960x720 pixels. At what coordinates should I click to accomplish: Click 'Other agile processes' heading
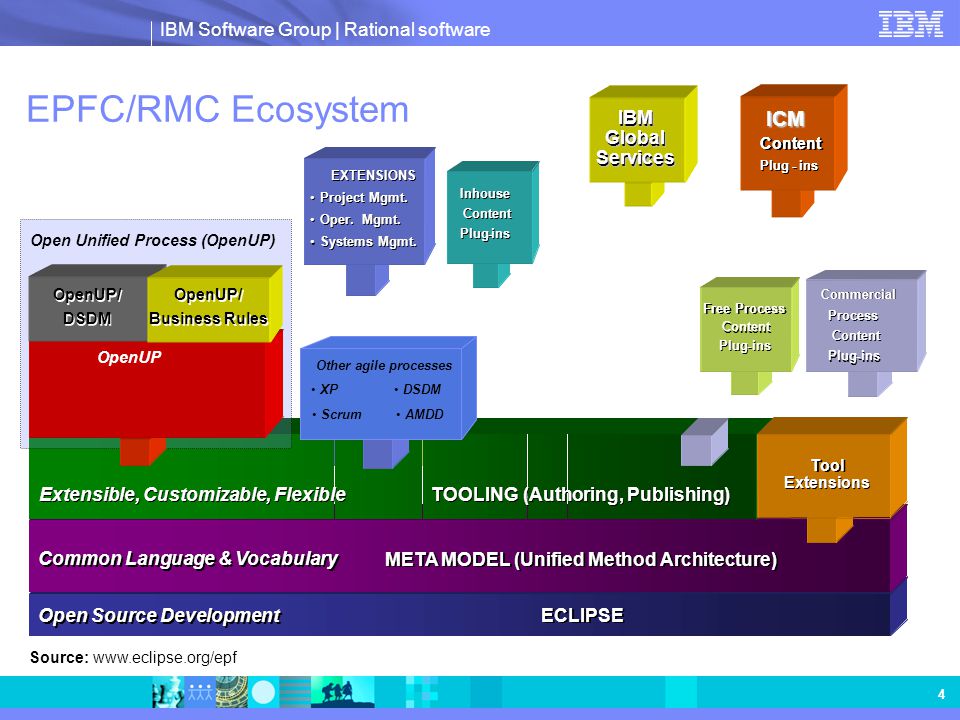(384, 366)
